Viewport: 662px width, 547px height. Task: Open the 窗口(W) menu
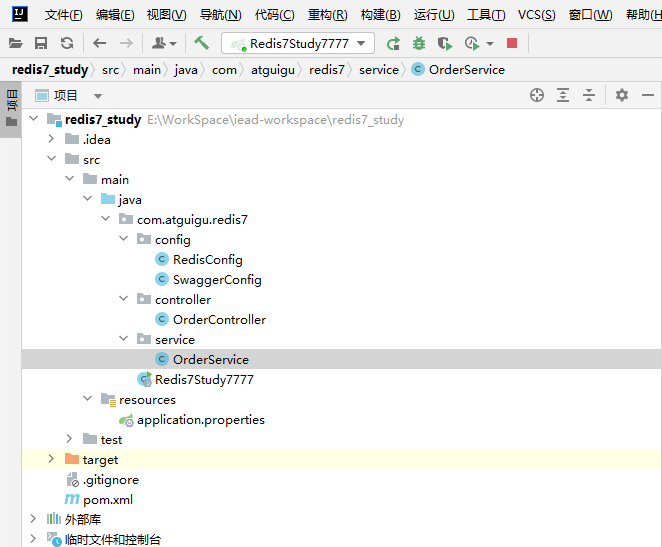coord(590,15)
